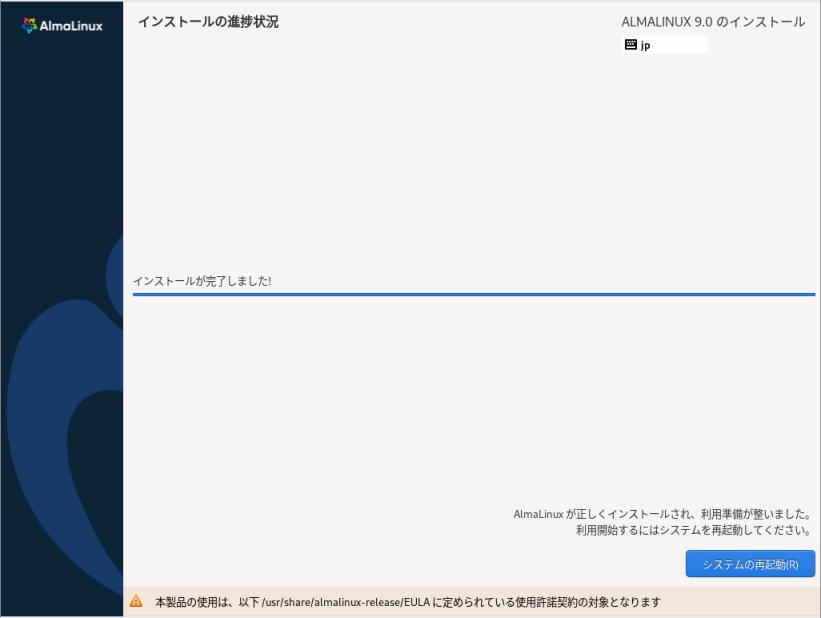Click the システムの再起動(R) reboot button

pos(750,564)
